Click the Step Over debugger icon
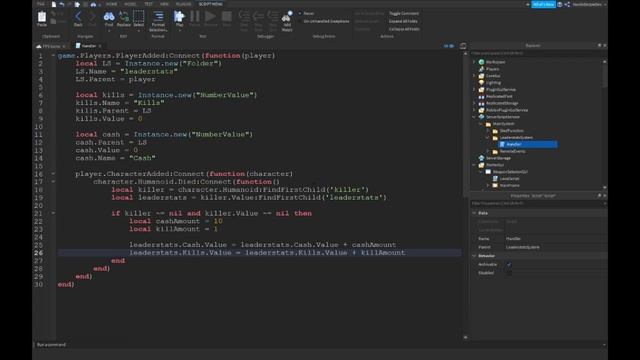 (258, 16)
